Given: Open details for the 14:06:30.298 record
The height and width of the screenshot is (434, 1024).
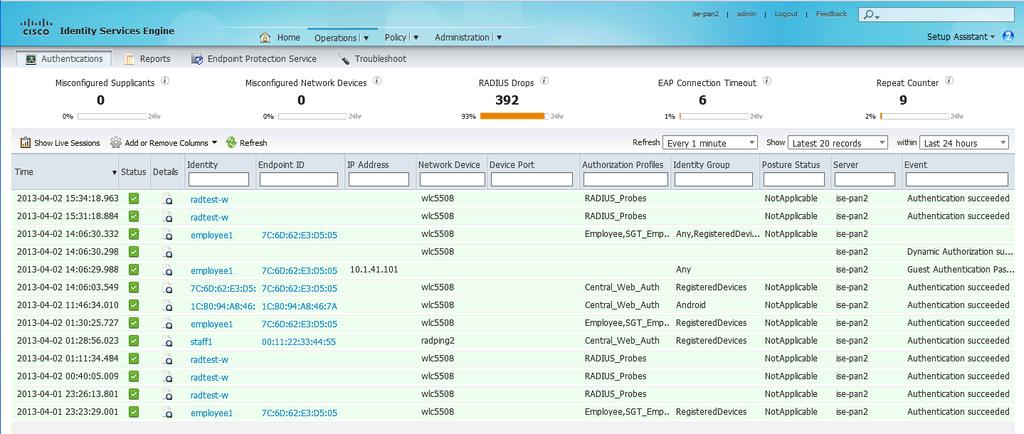Looking at the screenshot, I should [167, 253].
